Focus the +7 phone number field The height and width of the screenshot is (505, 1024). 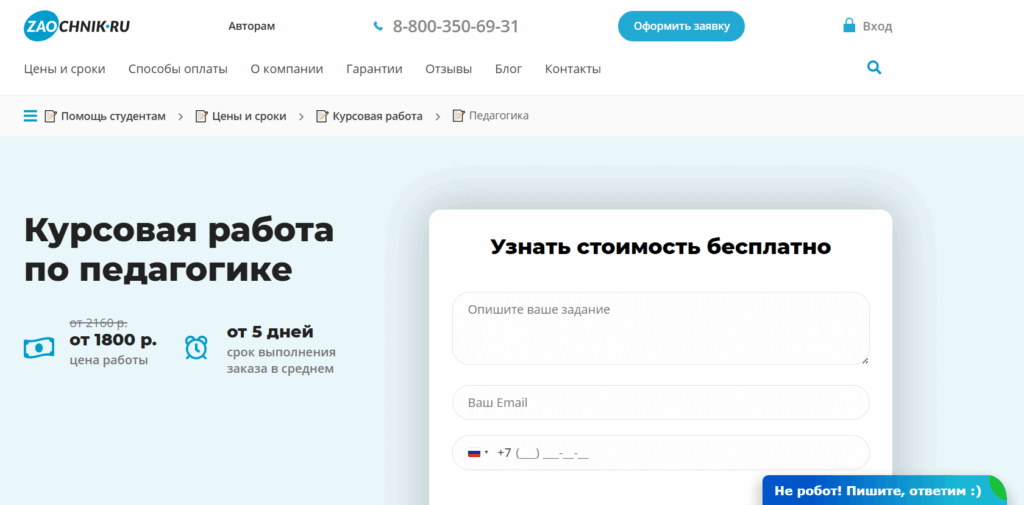[x=661, y=453]
